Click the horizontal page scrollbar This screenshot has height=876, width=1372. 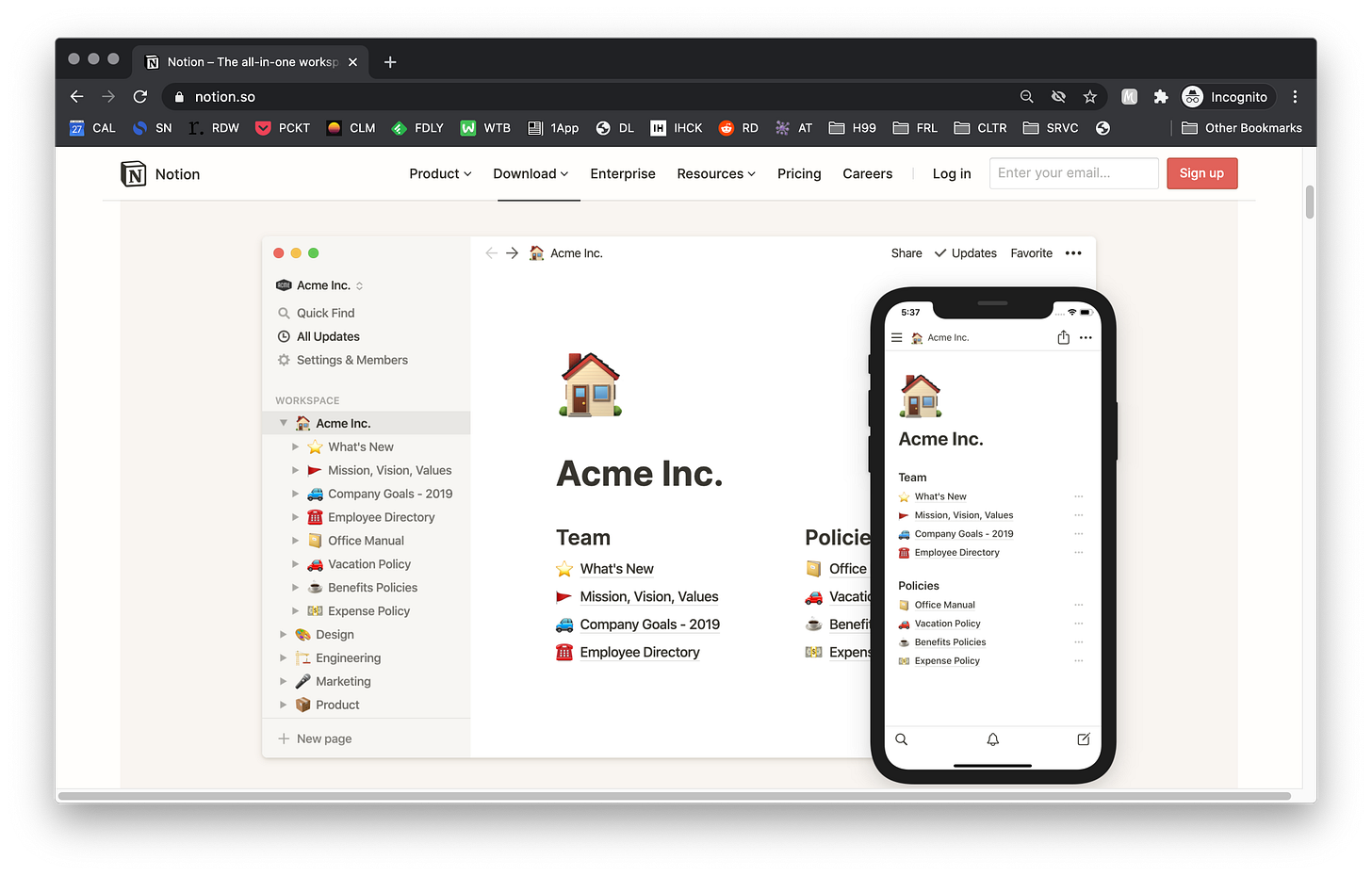[x=675, y=796]
